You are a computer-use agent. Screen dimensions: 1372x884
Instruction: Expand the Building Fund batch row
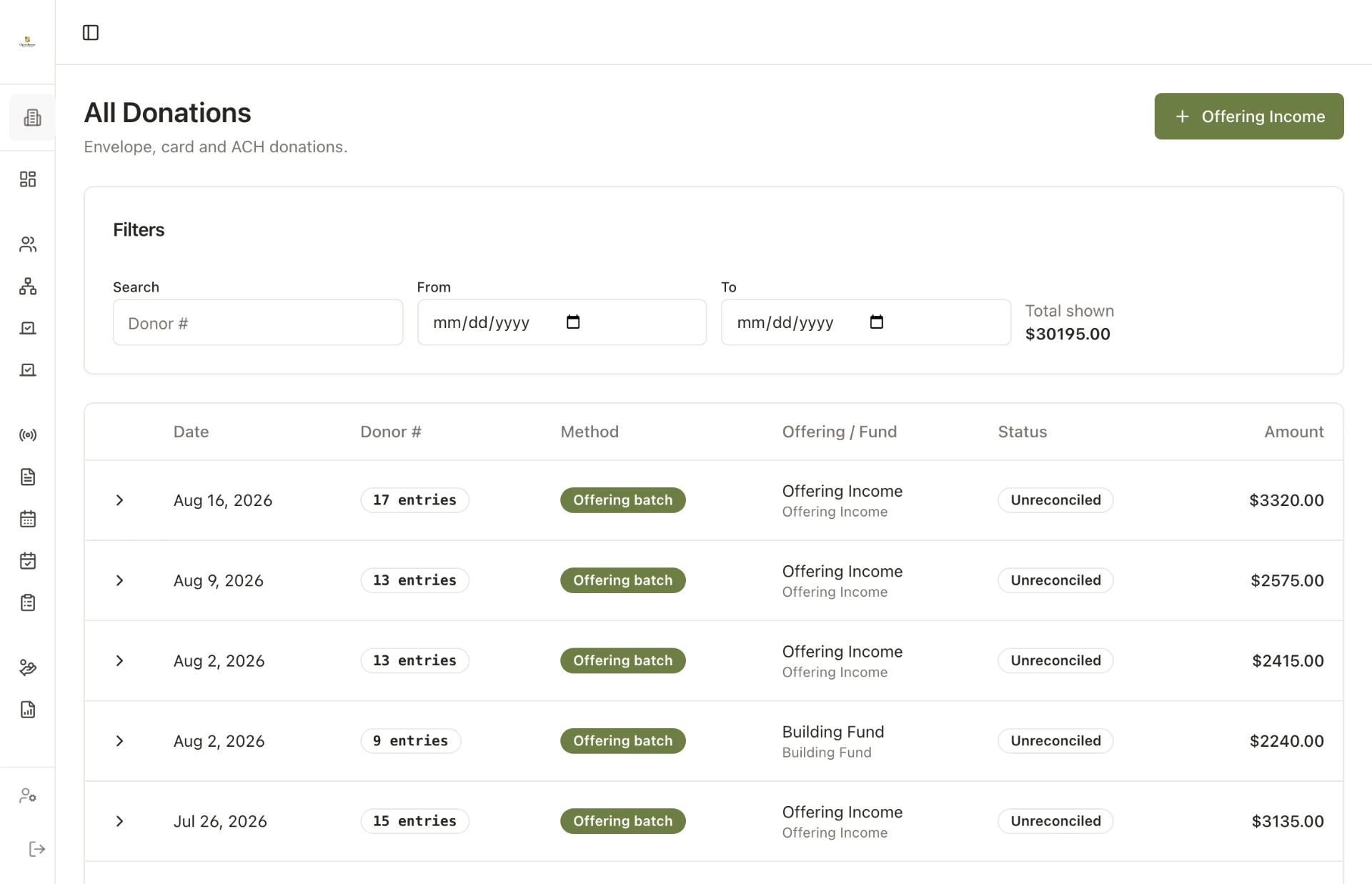coord(120,741)
